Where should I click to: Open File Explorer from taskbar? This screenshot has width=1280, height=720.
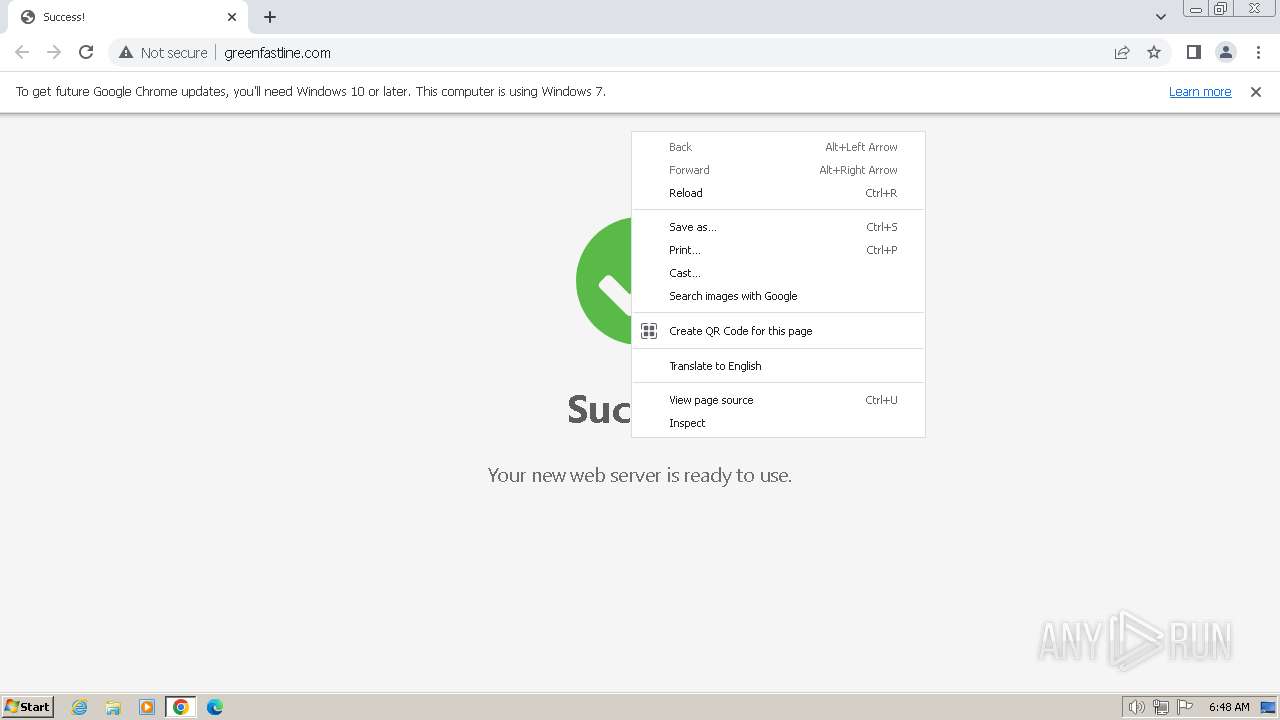pyautogui.click(x=113, y=707)
